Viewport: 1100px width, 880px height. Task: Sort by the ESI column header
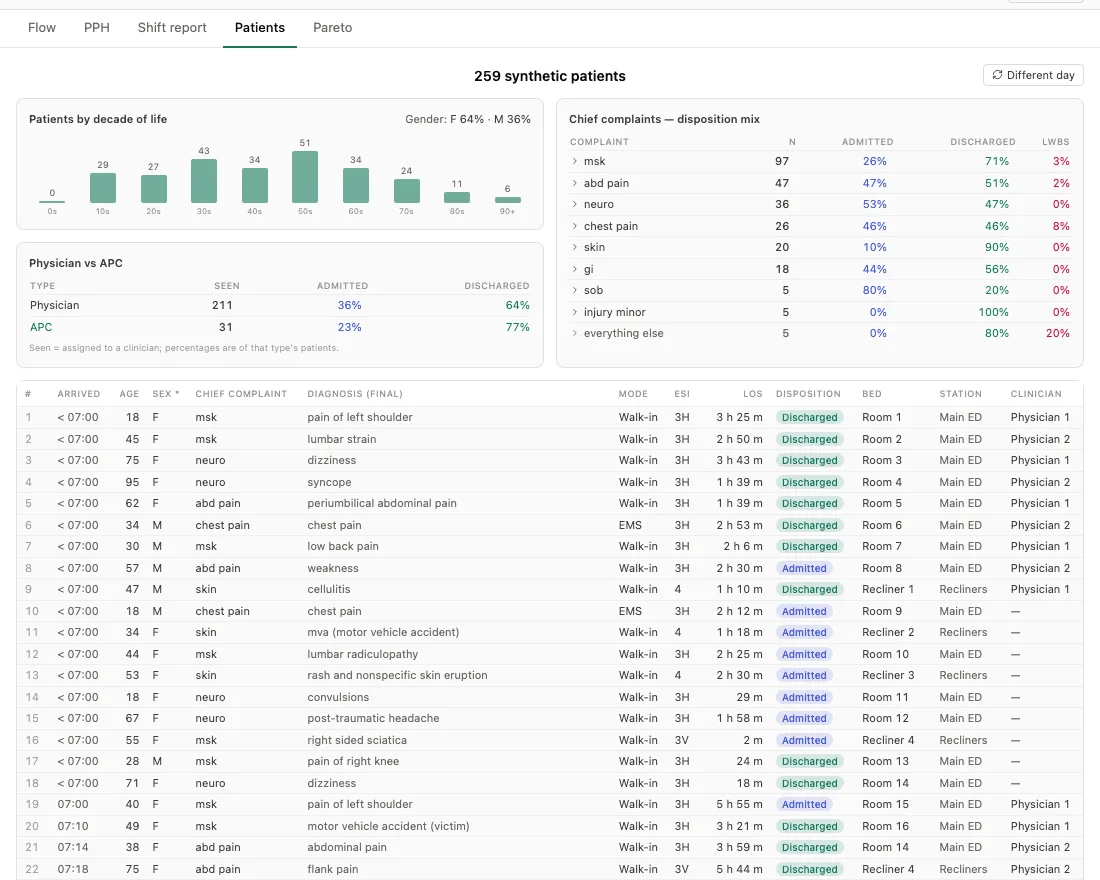[x=682, y=394]
